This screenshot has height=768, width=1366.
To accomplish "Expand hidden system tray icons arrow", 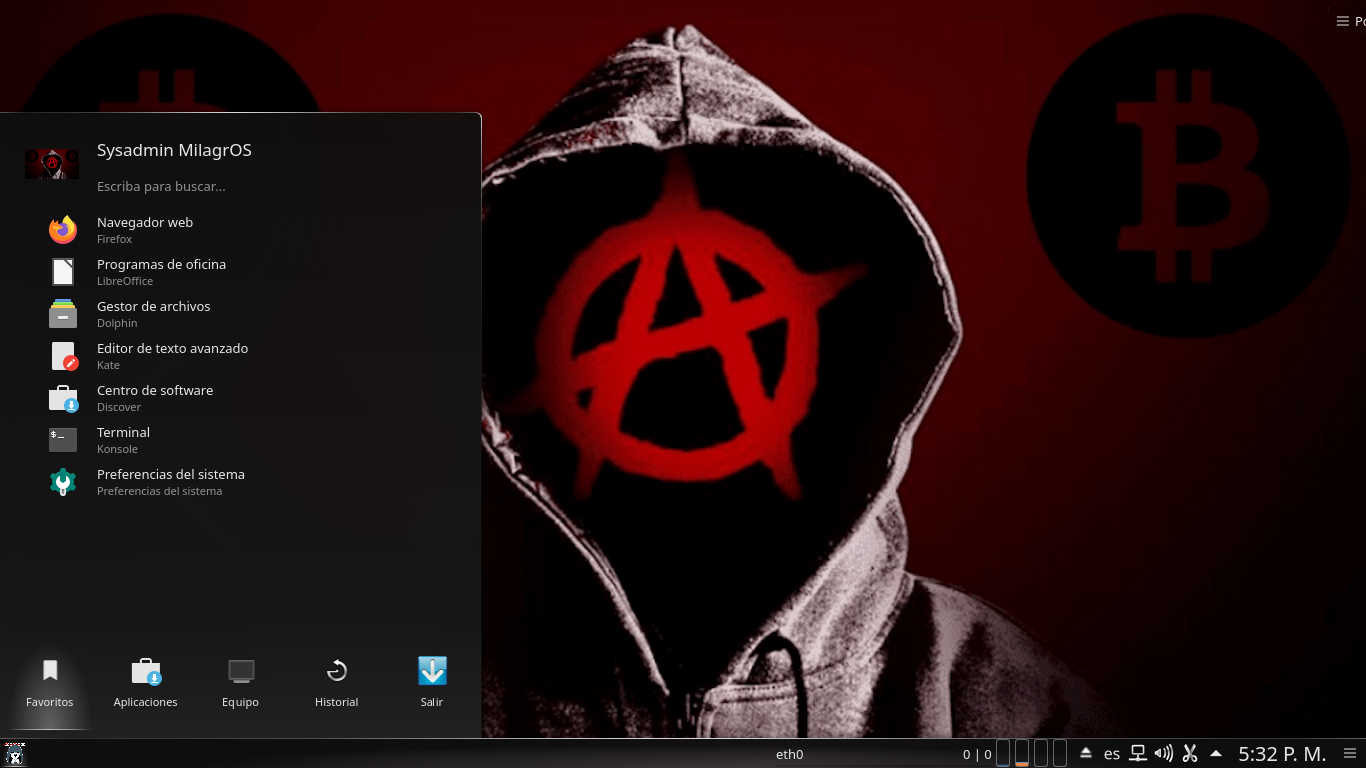I will (x=1216, y=754).
